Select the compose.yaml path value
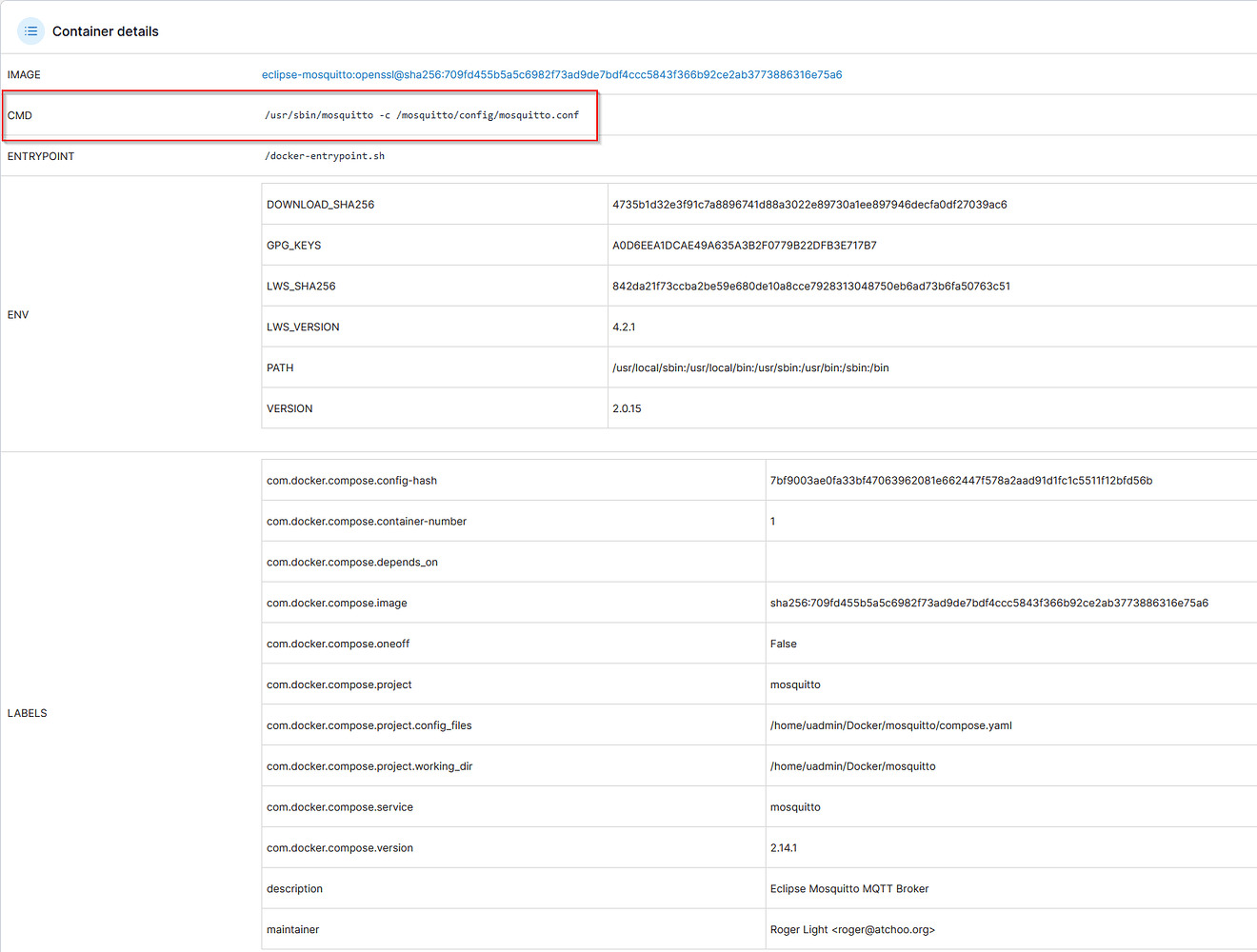 pos(891,726)
